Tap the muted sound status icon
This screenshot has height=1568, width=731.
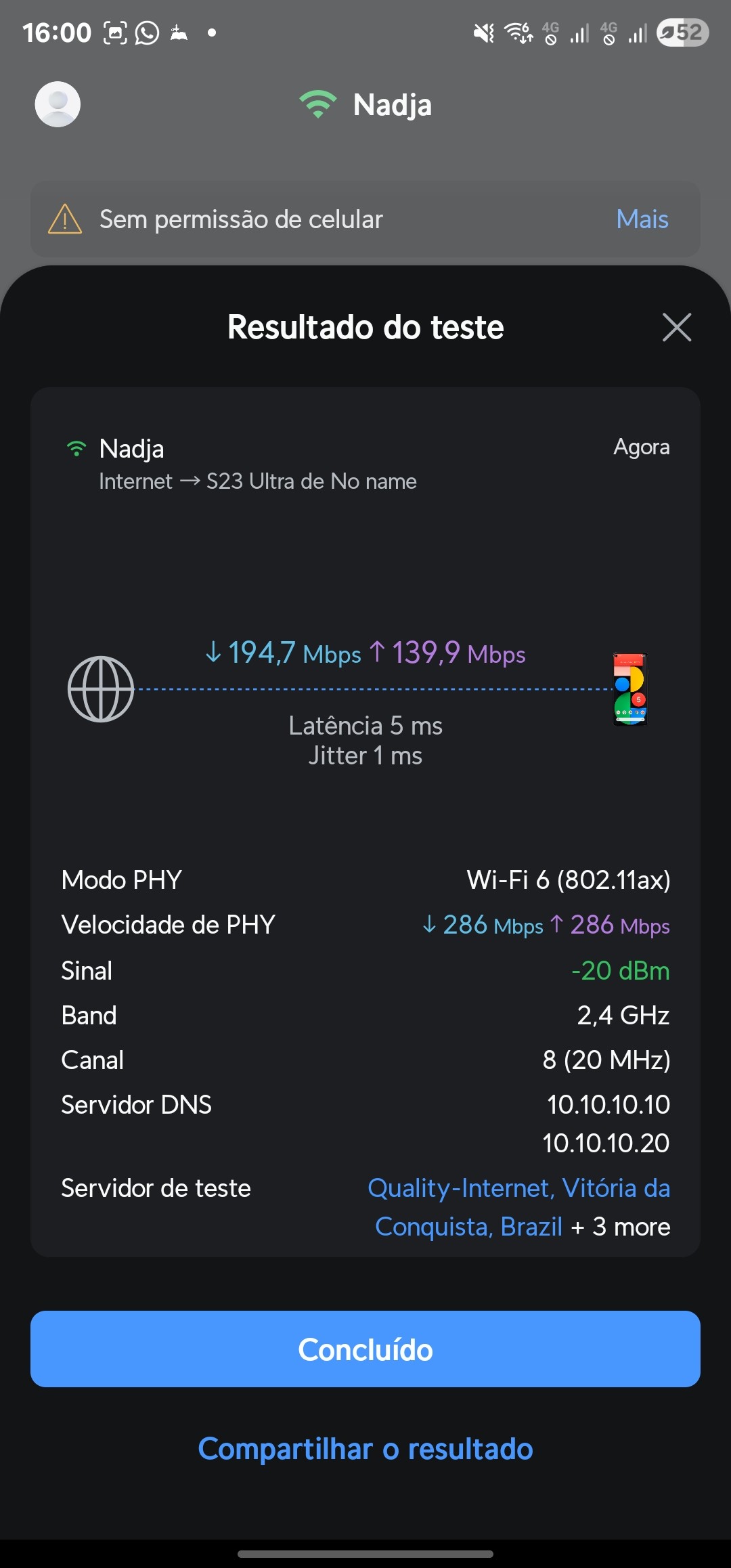tap(483, 32)
